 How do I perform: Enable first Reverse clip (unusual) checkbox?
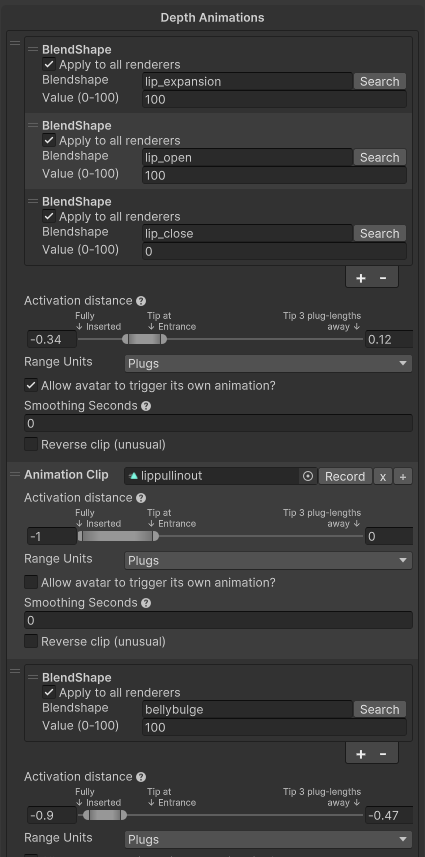(31, 444)
